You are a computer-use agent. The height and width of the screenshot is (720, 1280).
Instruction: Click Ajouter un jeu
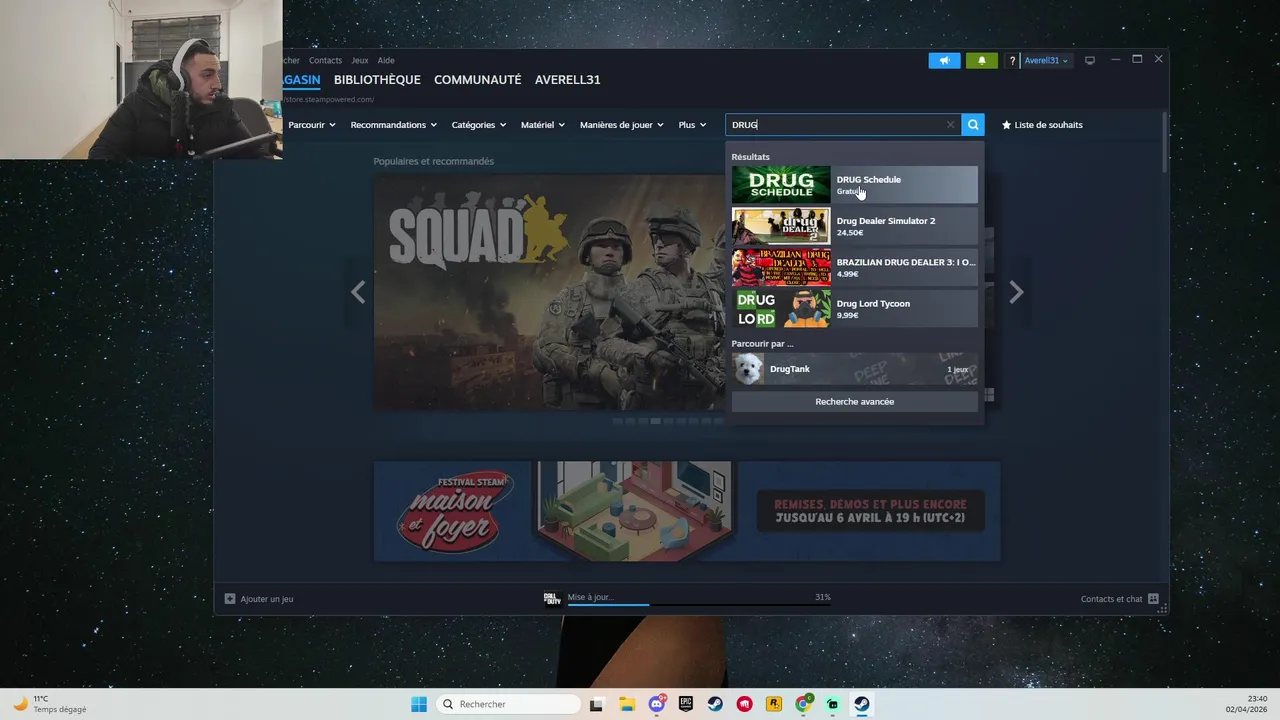pos(266,599)
